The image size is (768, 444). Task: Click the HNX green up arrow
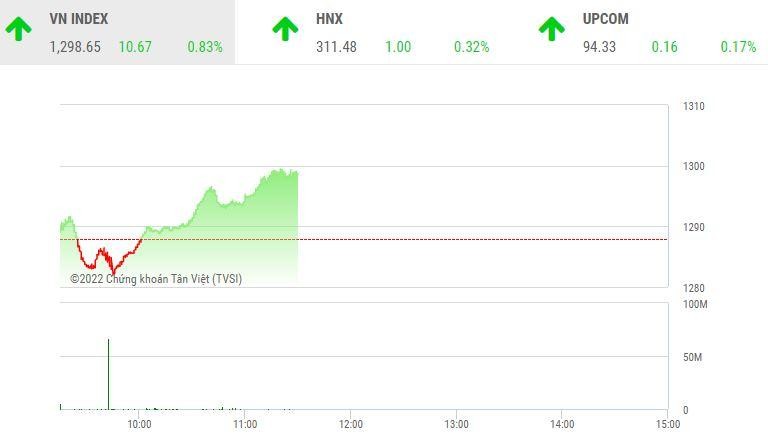(285, 29)
